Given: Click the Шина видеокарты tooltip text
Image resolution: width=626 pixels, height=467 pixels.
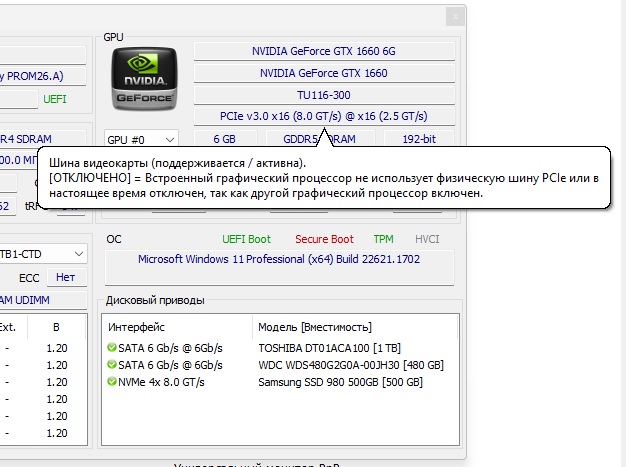Looking at the screenshot, I should (324, 178).
